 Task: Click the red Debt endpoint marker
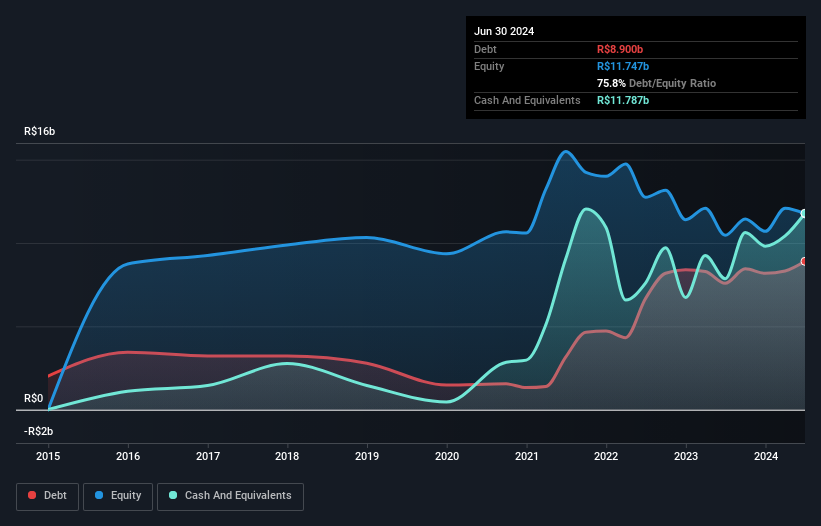coord(804,261)
